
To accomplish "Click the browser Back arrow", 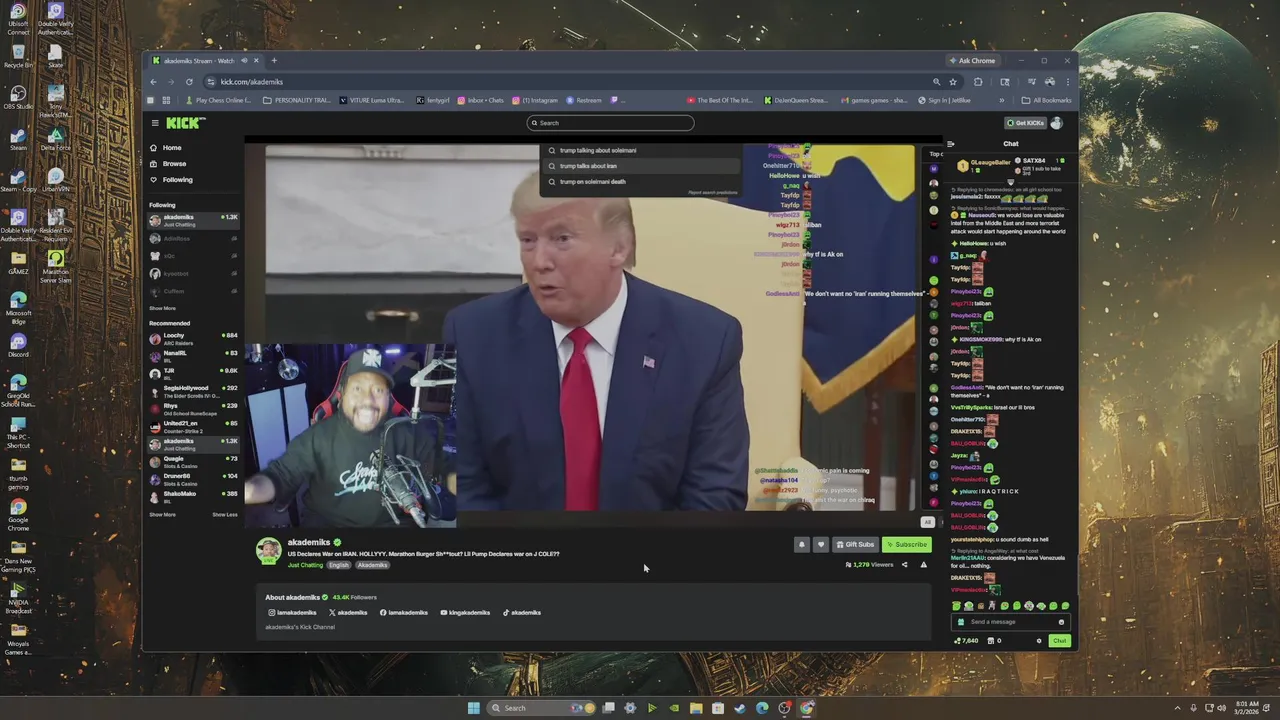I will pyautogui.click(x=153, y=82).
